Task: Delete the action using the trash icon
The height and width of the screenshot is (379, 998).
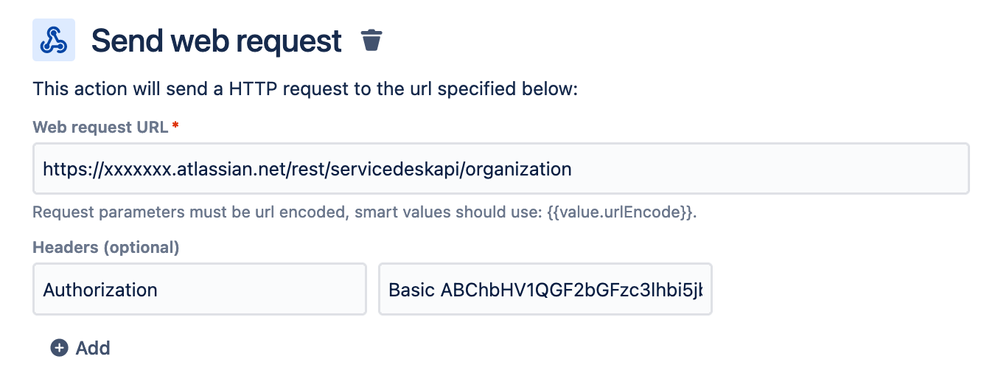Action: pyautogui.click(x=372, y=40)
